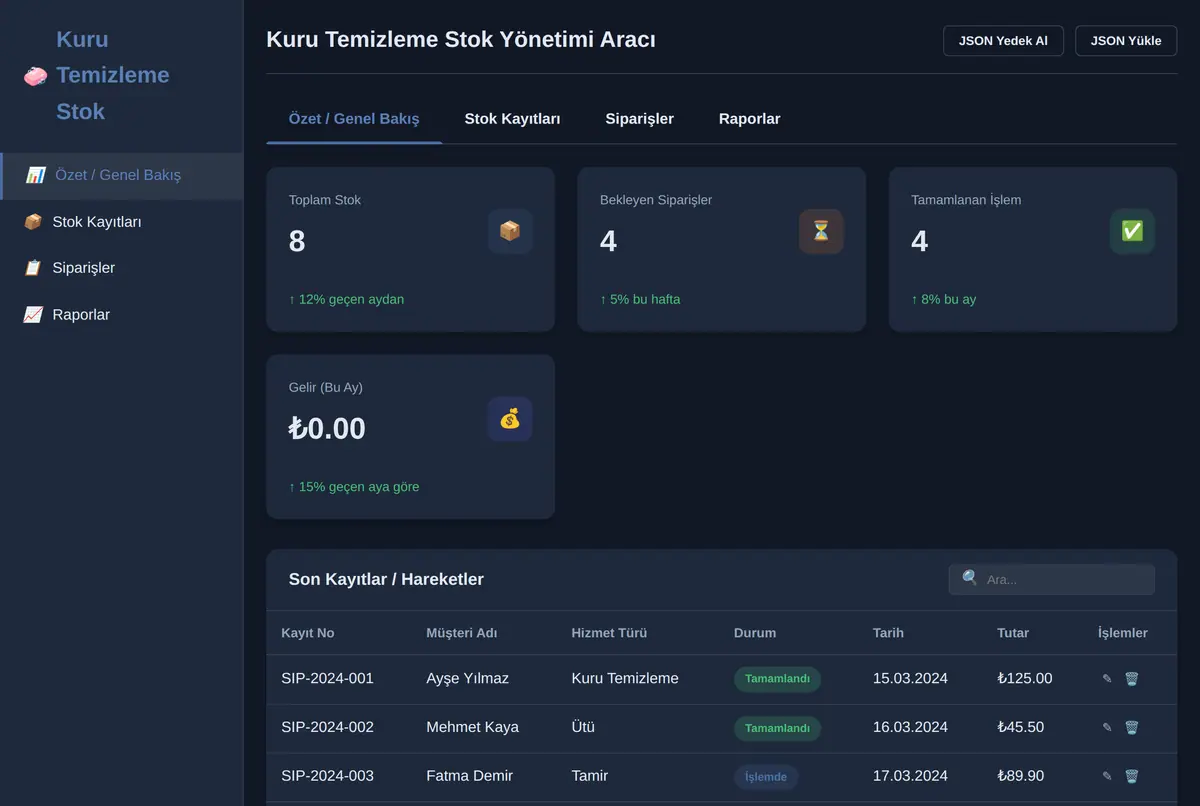Image resolution: width=1200 pixels, height=806 pixels.
Task: Click the money bag icon on Gelir card
Action: (x=510, y=419)
